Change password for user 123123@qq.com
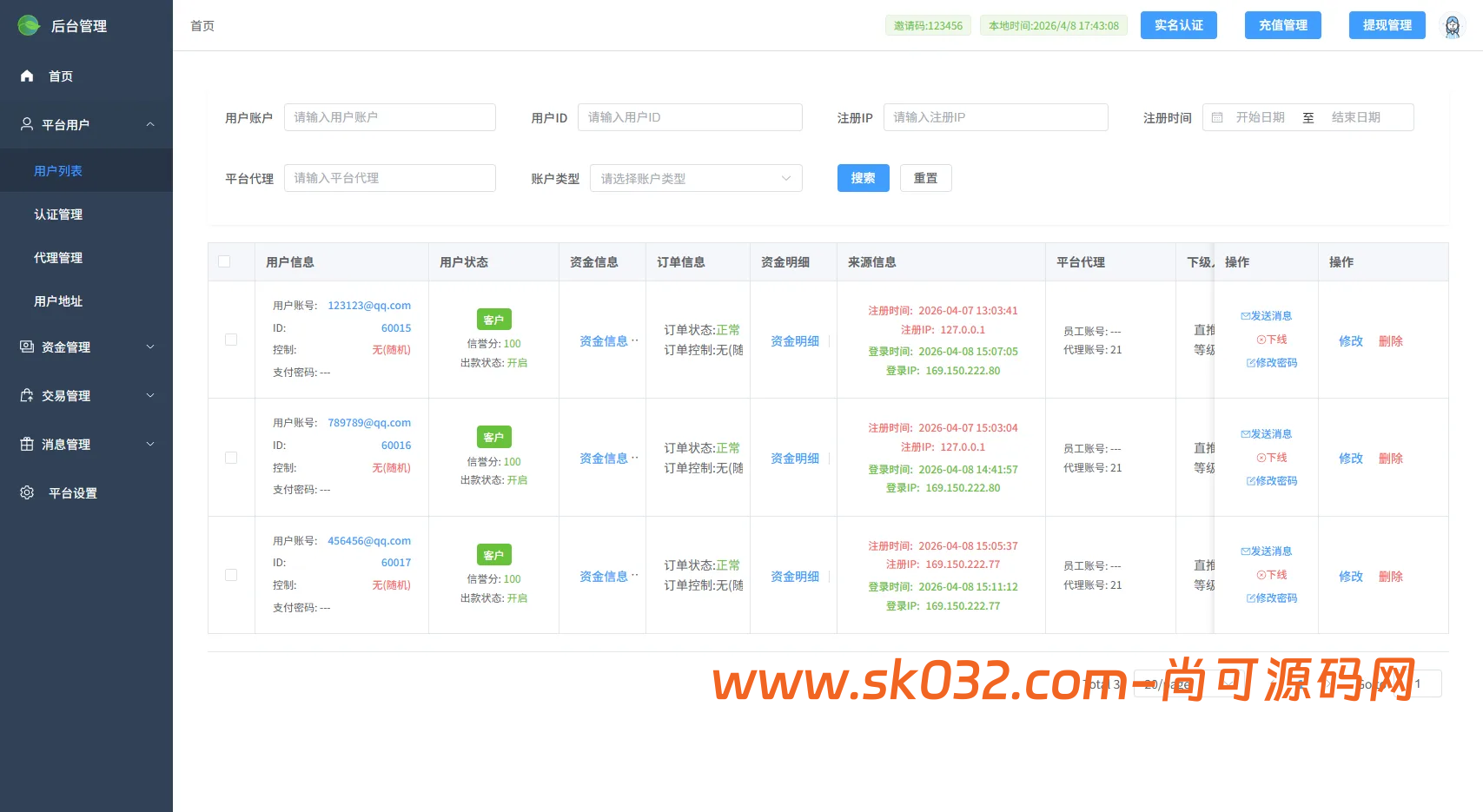The width and height of the screenshot is (1483, 812). click(1272, 363)
